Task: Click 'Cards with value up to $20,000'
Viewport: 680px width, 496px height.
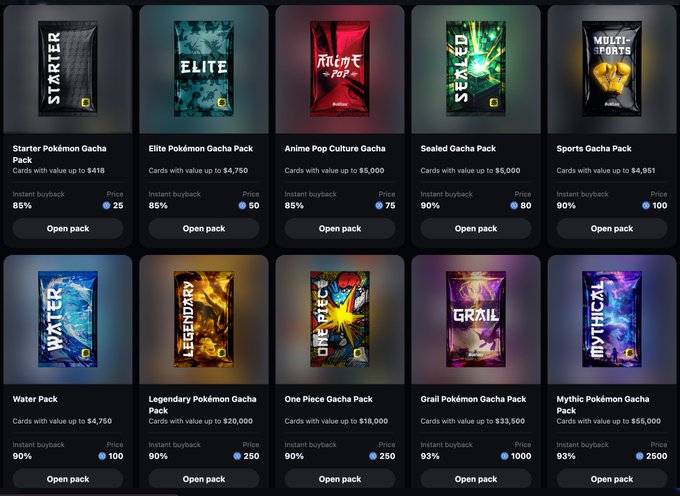Action: 201,421
